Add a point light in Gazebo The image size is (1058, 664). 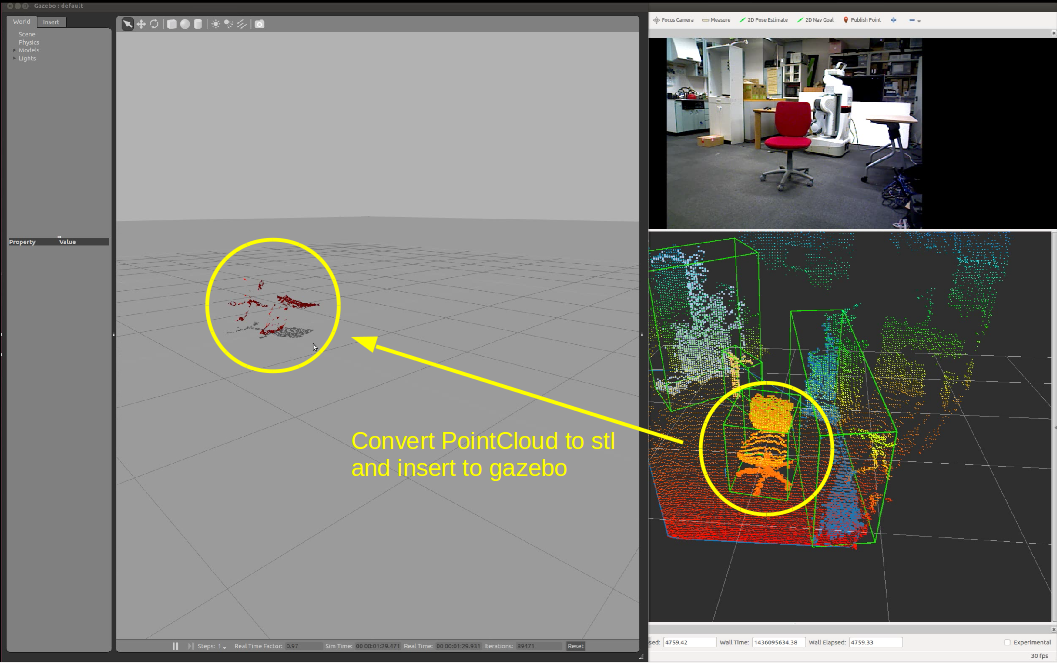(x=215, y=24)
